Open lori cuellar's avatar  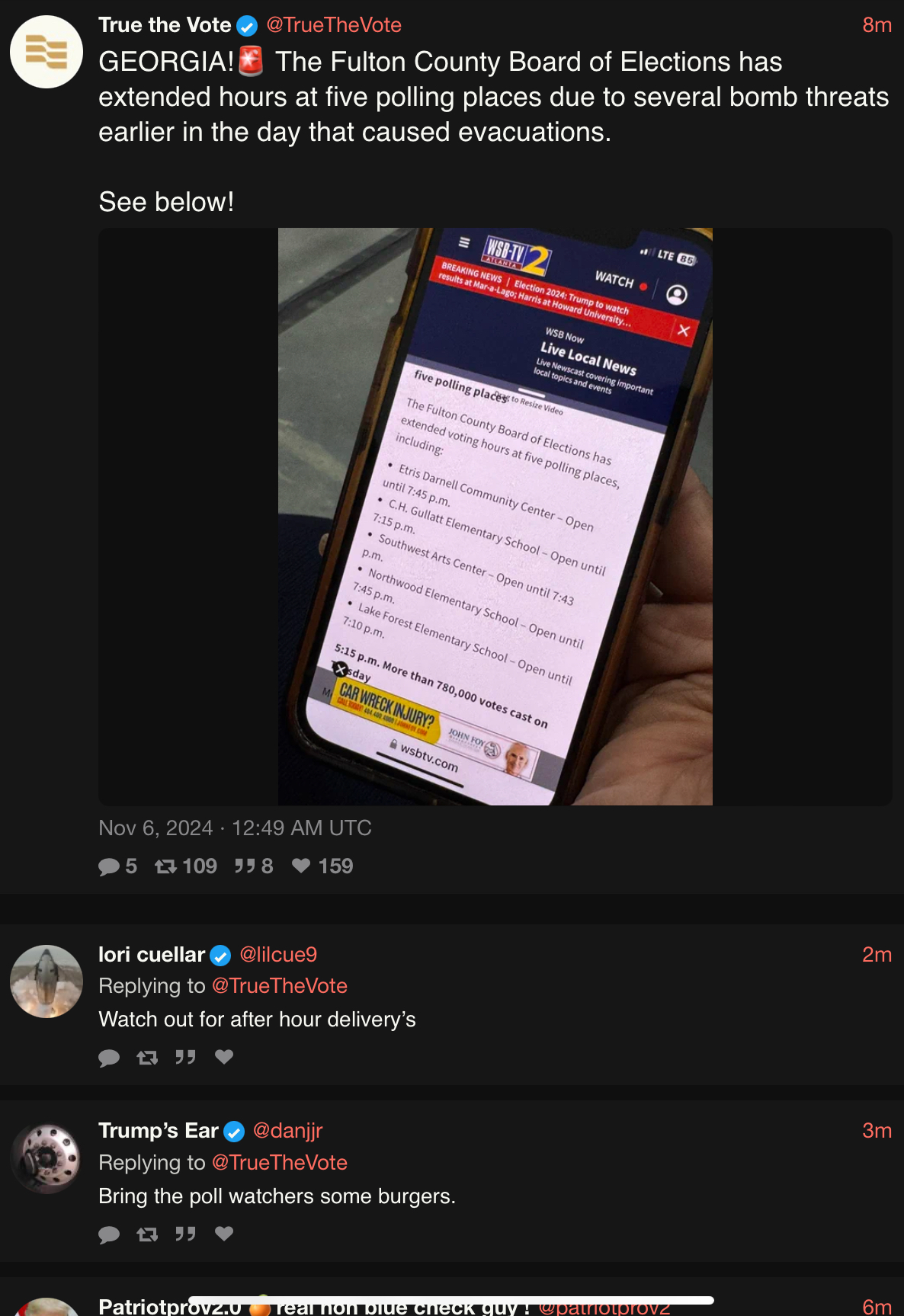(x=46, y=981)
